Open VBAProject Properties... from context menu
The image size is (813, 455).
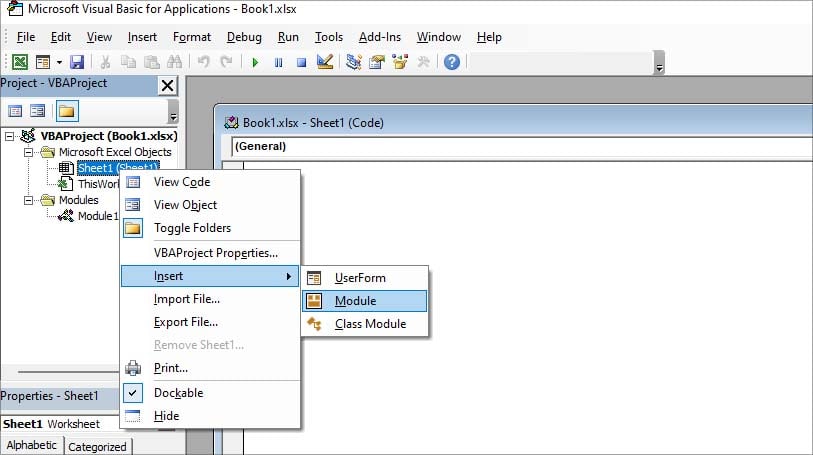(x=210, y=253)
